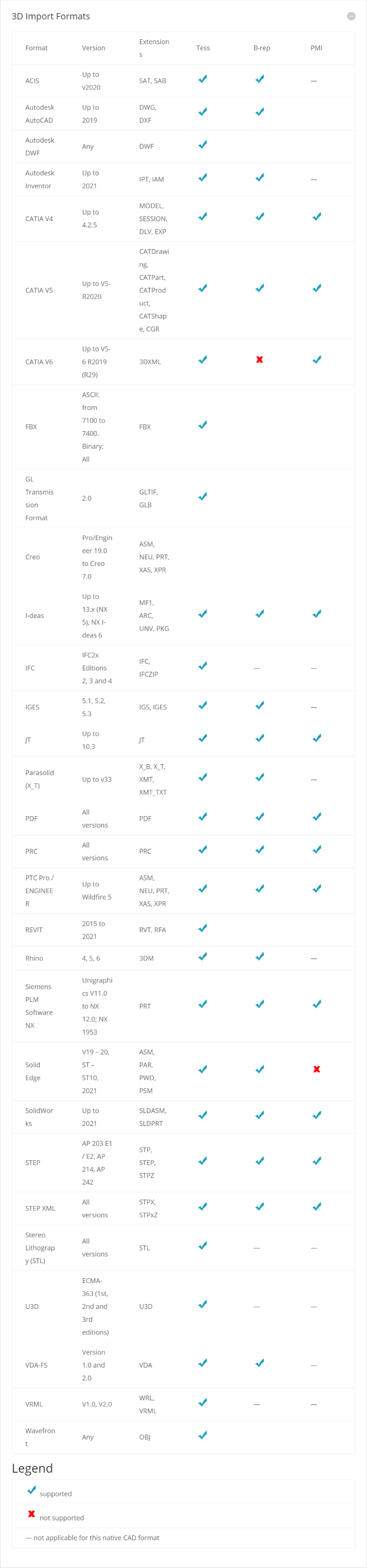Click the Tess column header
This screenshot has height=1568, width=367.
203,48
